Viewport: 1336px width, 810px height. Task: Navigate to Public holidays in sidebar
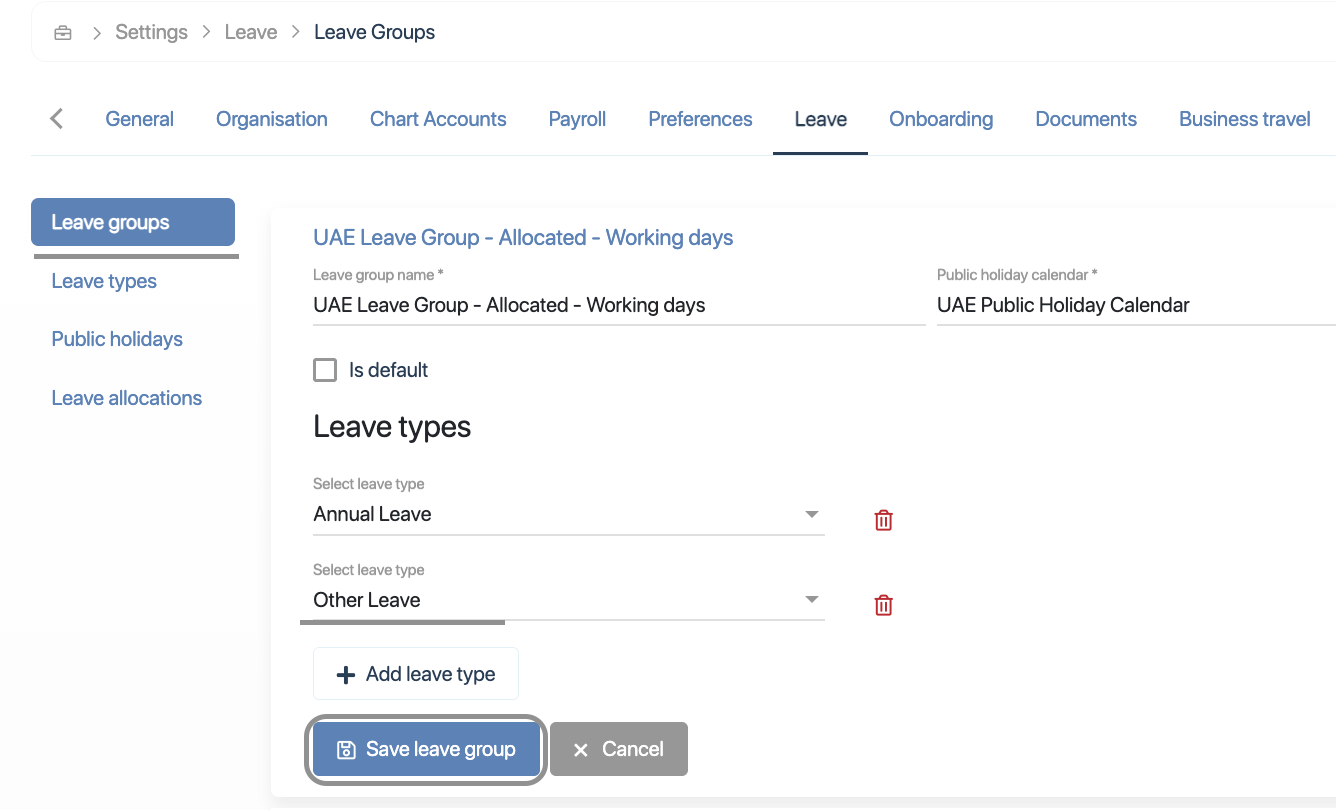pyautogui.click(x=117, y=339)
